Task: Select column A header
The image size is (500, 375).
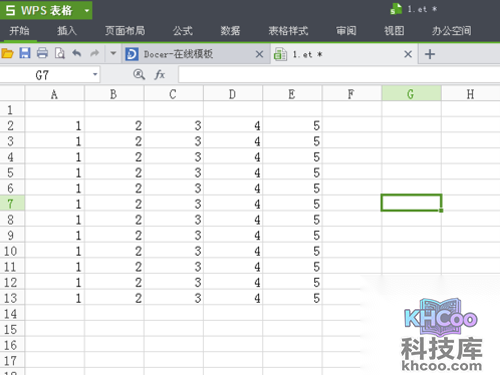Action: click(x=54, y=94)
